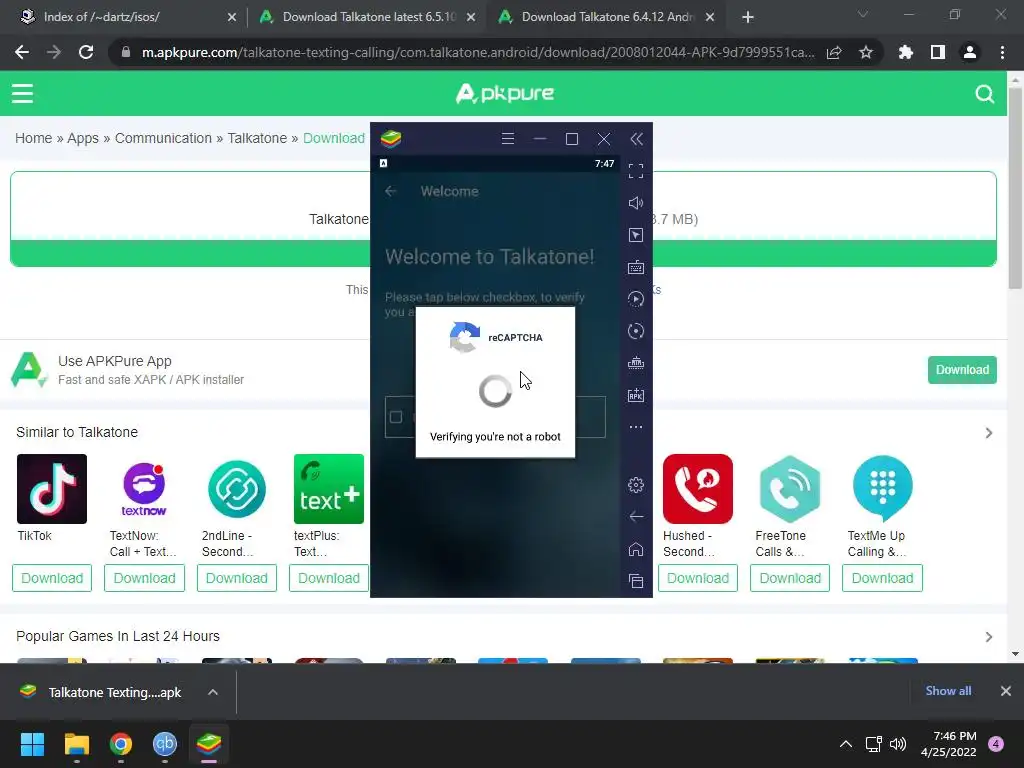Share this page from address bar

[833, 52]
